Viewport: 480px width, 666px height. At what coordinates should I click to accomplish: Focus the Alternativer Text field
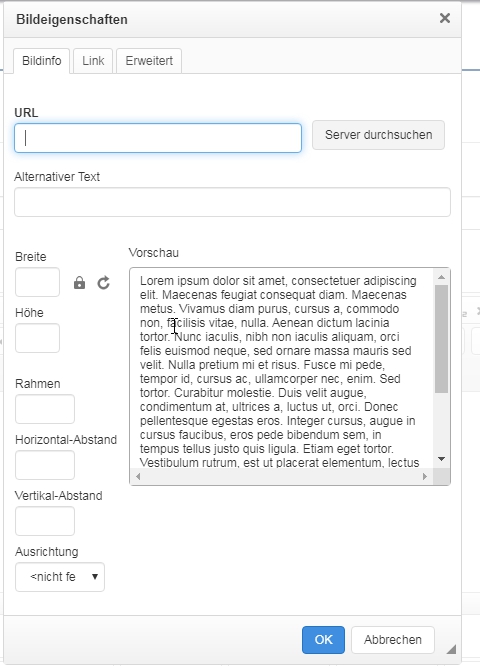[x=232, y=202]
